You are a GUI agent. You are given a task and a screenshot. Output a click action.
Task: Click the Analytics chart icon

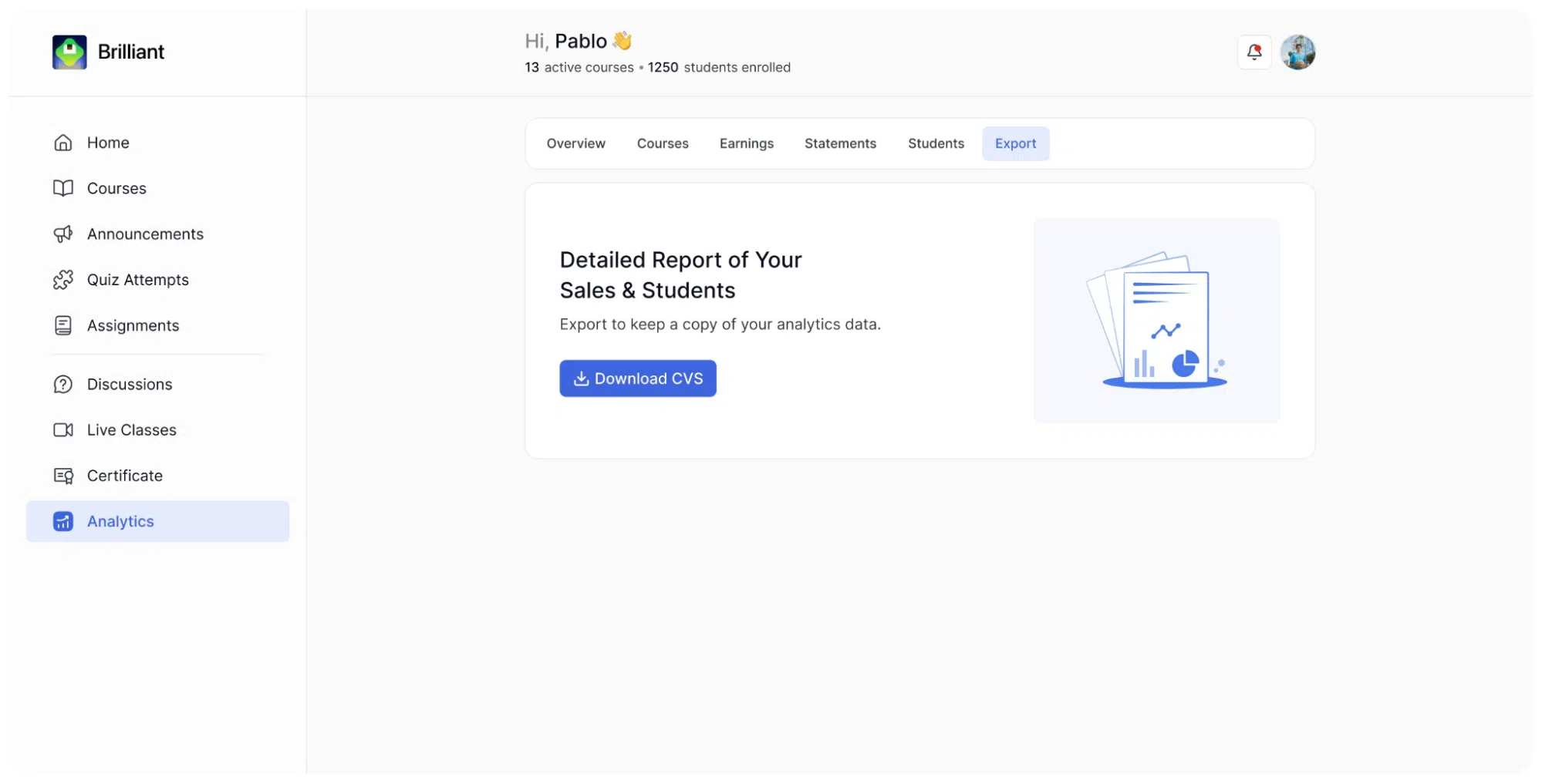pos(63,522)
